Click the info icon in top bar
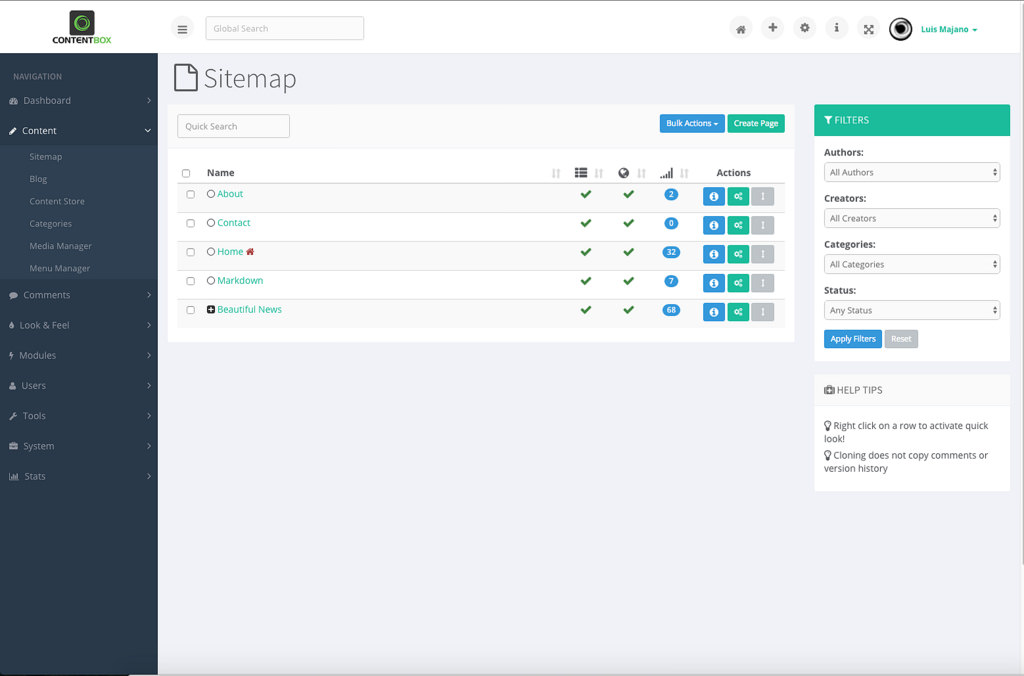This screenshot has width=1024, height=676. point(836,28)
